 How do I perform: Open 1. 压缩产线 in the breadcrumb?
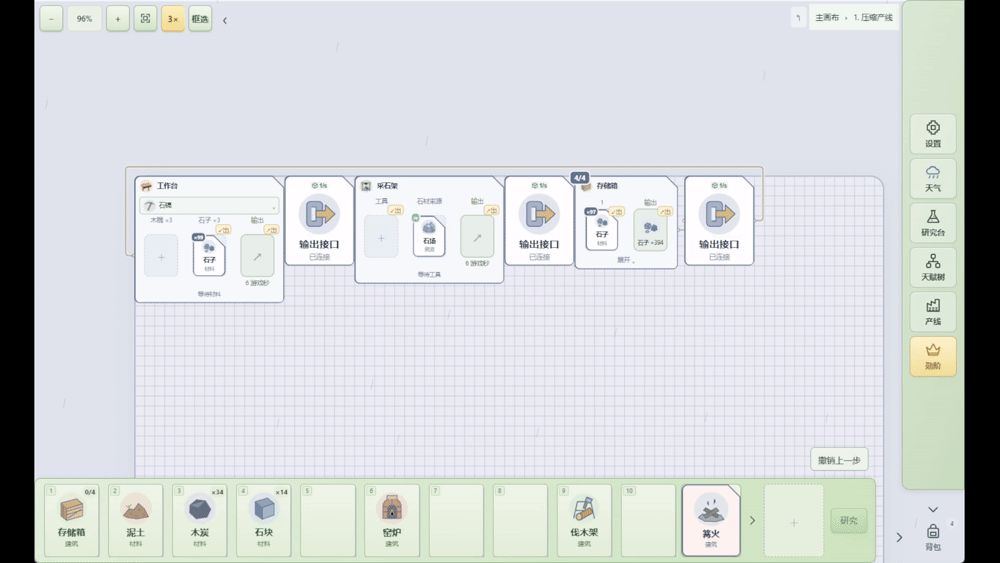pyautogui.click(x=873, y=17)
